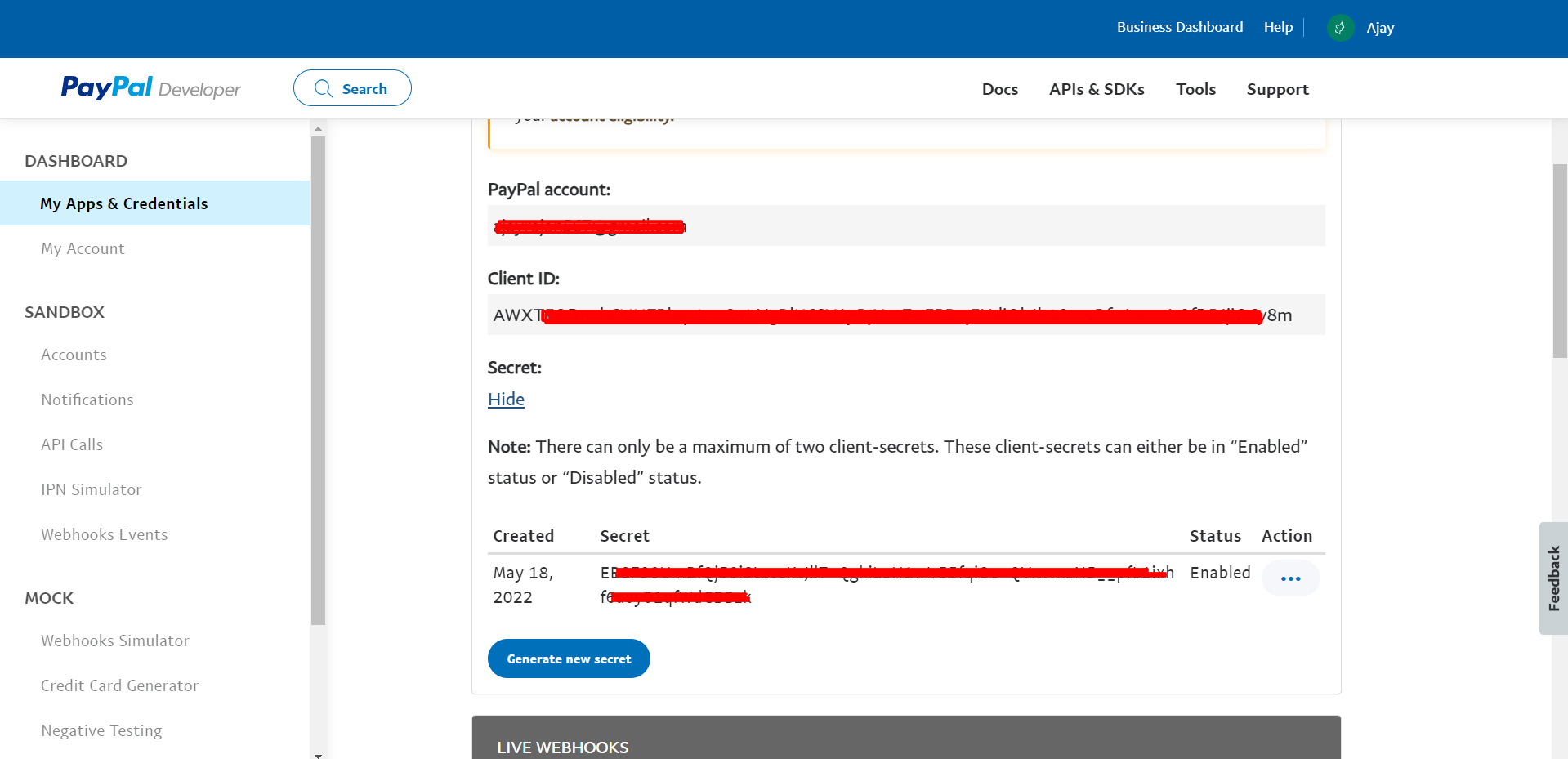
Task: Open APIs & SDKs menu
Action: [1097, 89]
